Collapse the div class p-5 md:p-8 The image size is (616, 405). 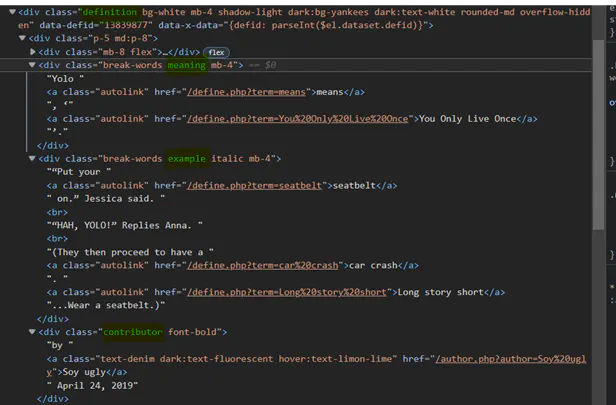[x=22, y=38]
